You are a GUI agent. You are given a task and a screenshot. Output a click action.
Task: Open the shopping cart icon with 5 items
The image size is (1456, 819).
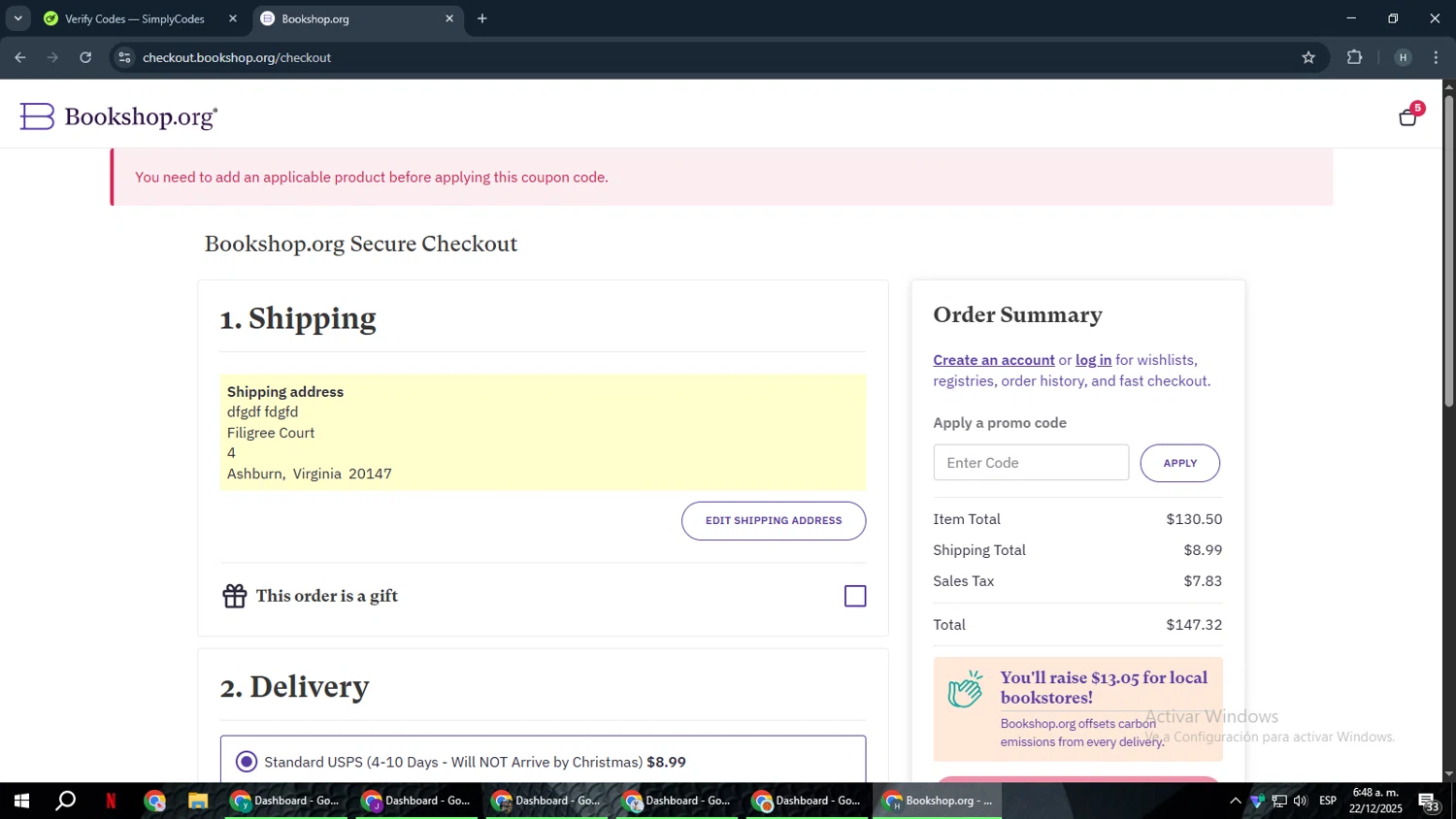click(x=1407, y=117)
